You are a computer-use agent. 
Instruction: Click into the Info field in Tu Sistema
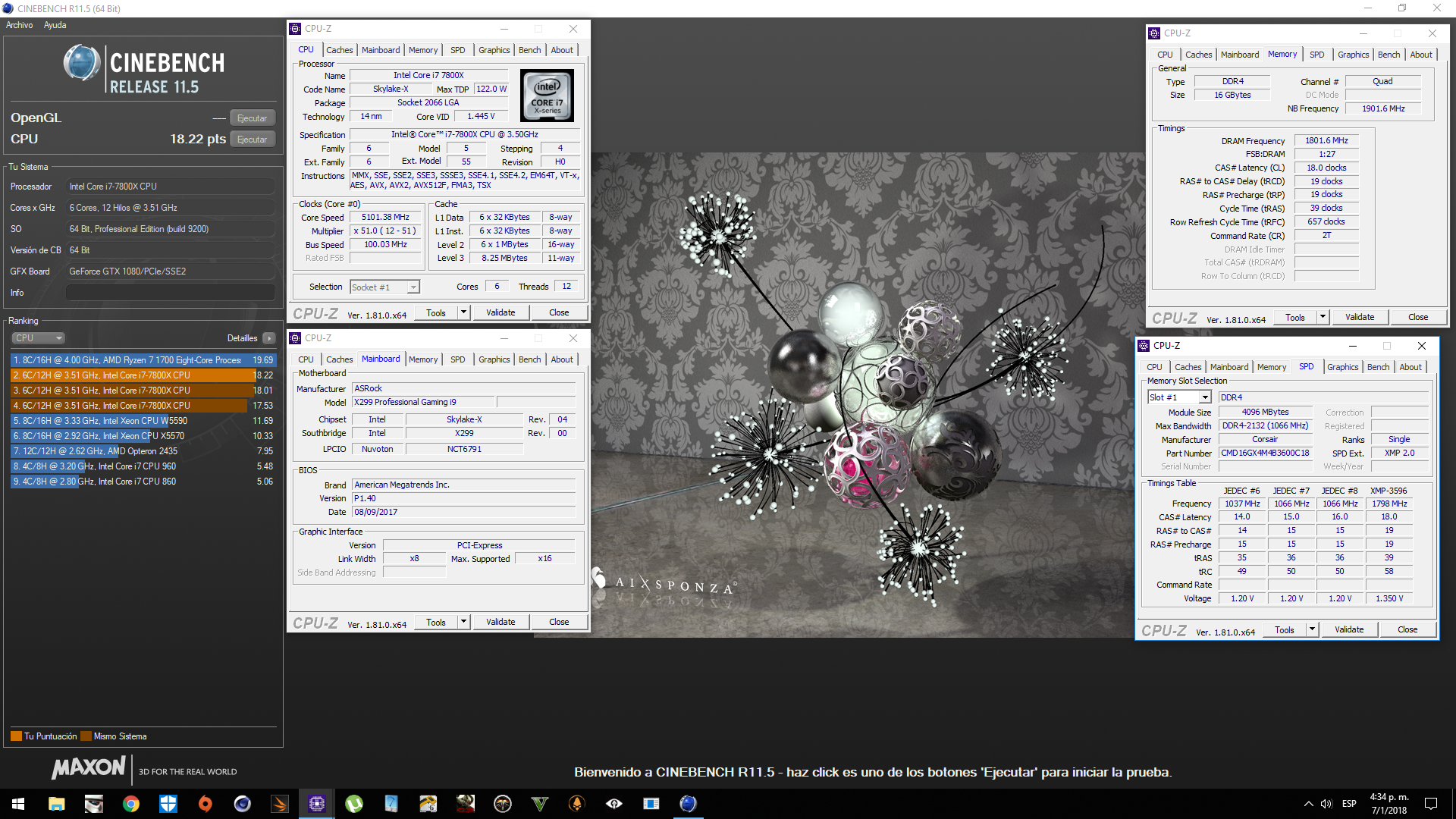[171, 293]
